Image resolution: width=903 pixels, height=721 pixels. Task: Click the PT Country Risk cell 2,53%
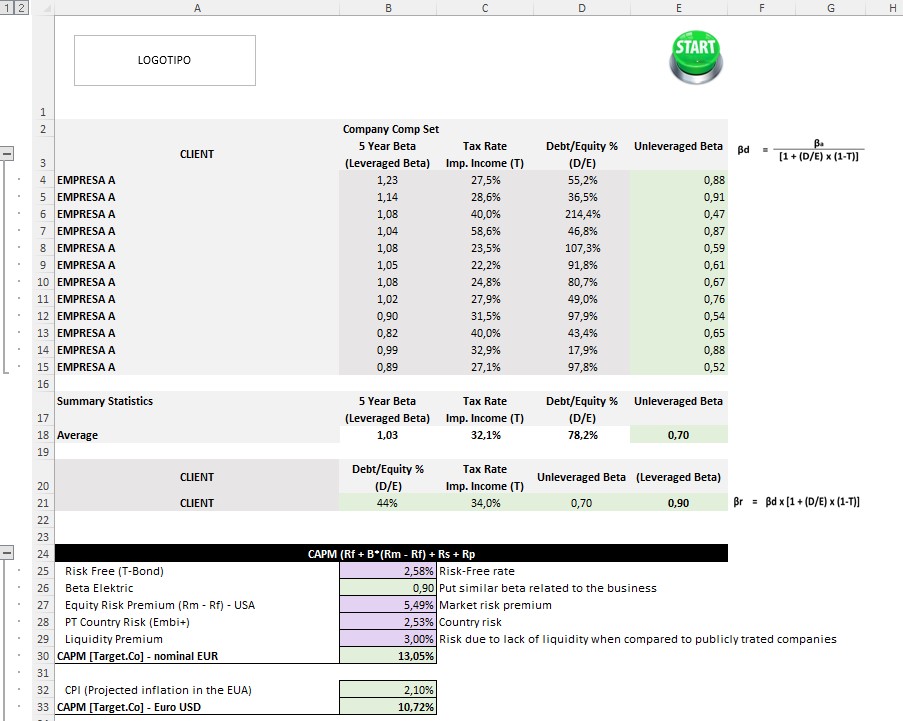pyautogui.click(x=388, y=622)
